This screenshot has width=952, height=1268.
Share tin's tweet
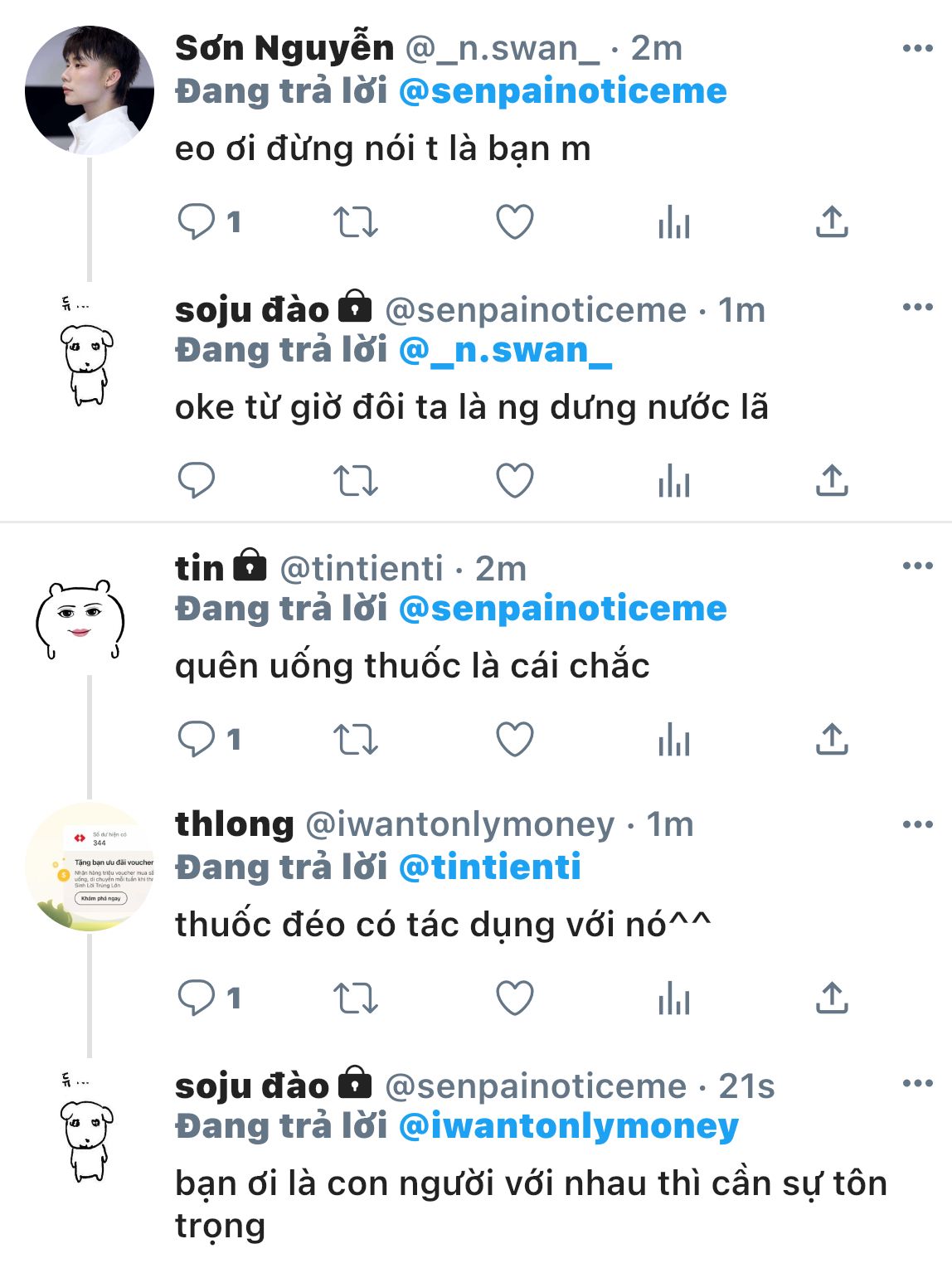point(832,740)
